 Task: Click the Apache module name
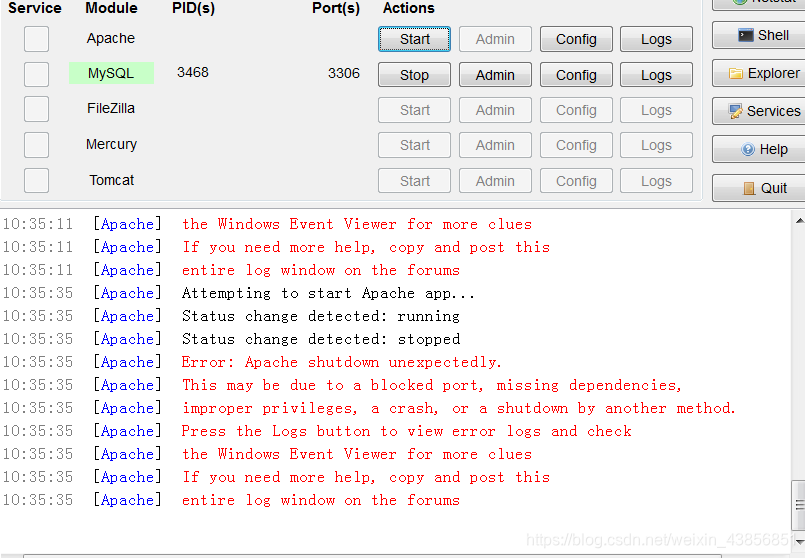pyautogui.click(x=111, y=39)
